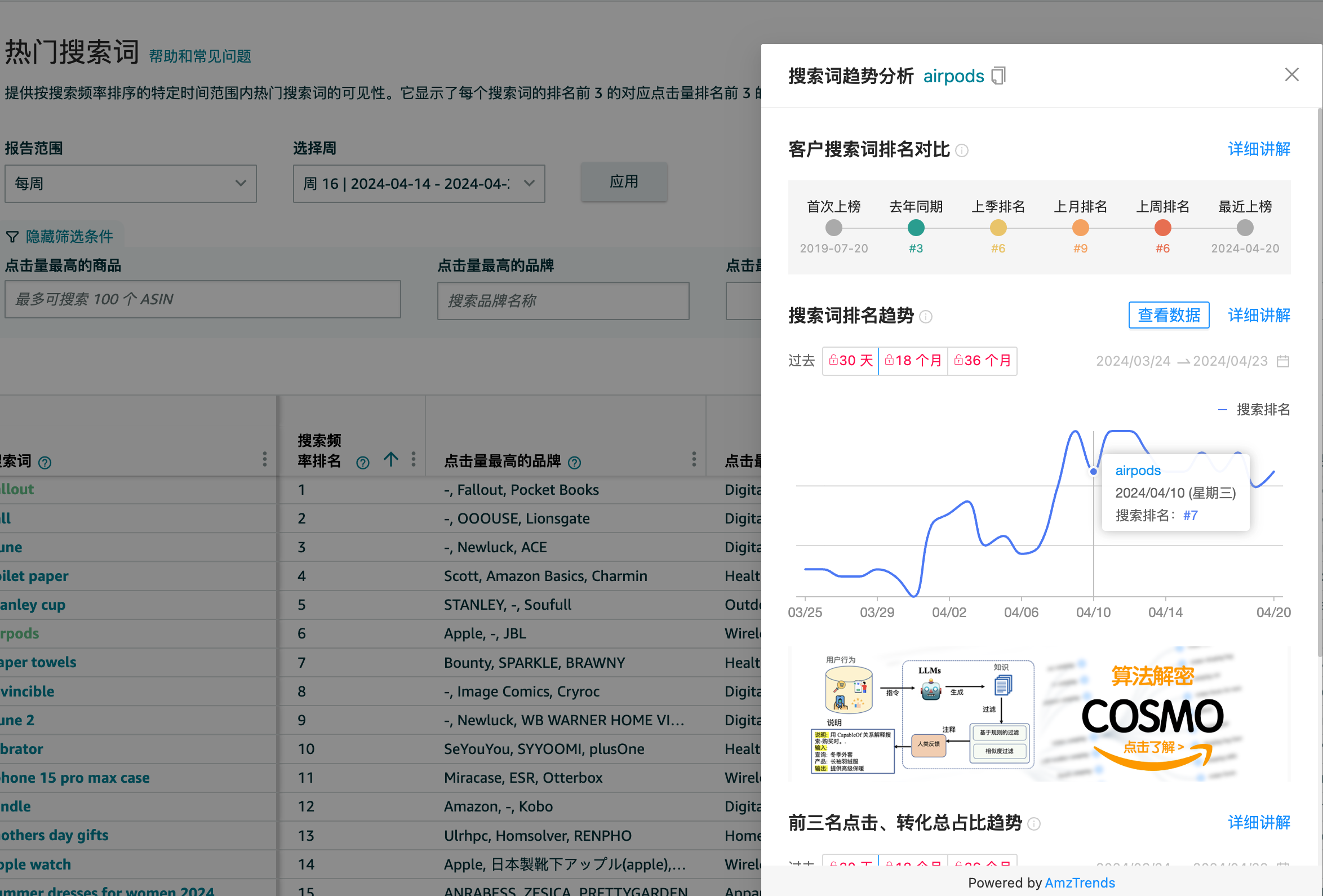Select the 18 个月 time range tab

[x=913, y=360]
